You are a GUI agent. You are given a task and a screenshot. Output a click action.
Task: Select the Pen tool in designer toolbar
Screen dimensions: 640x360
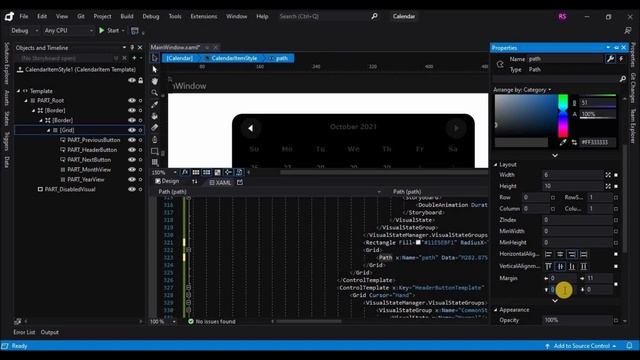(x=155, y=139)
